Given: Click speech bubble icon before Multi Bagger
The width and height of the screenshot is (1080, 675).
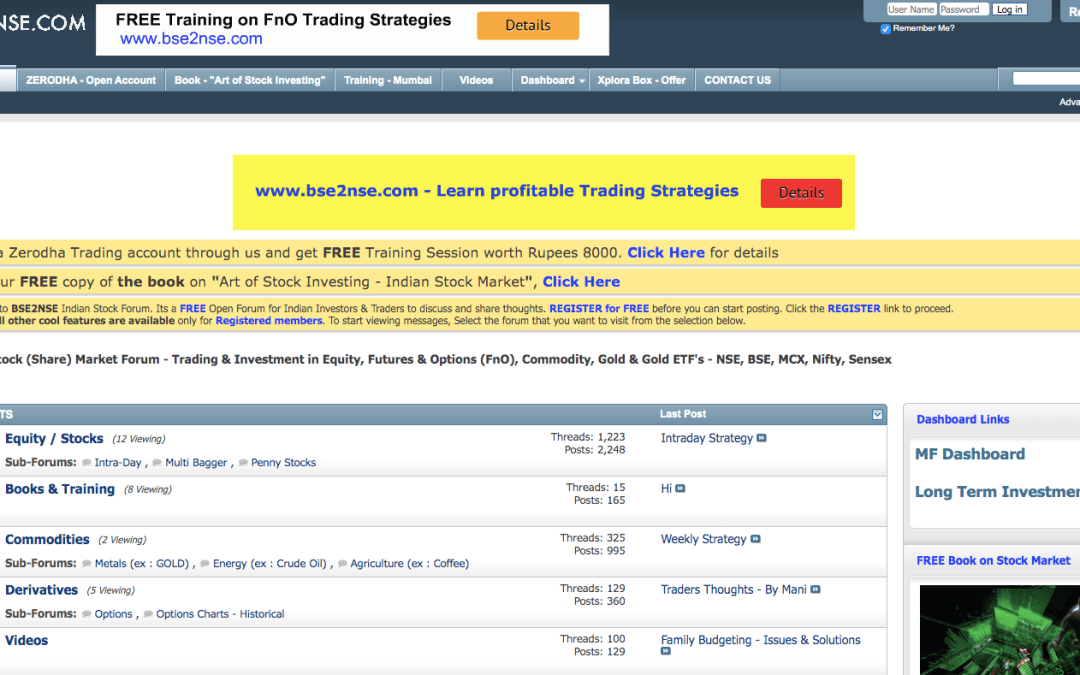Looking at the screenshot, I should point(157,463).
